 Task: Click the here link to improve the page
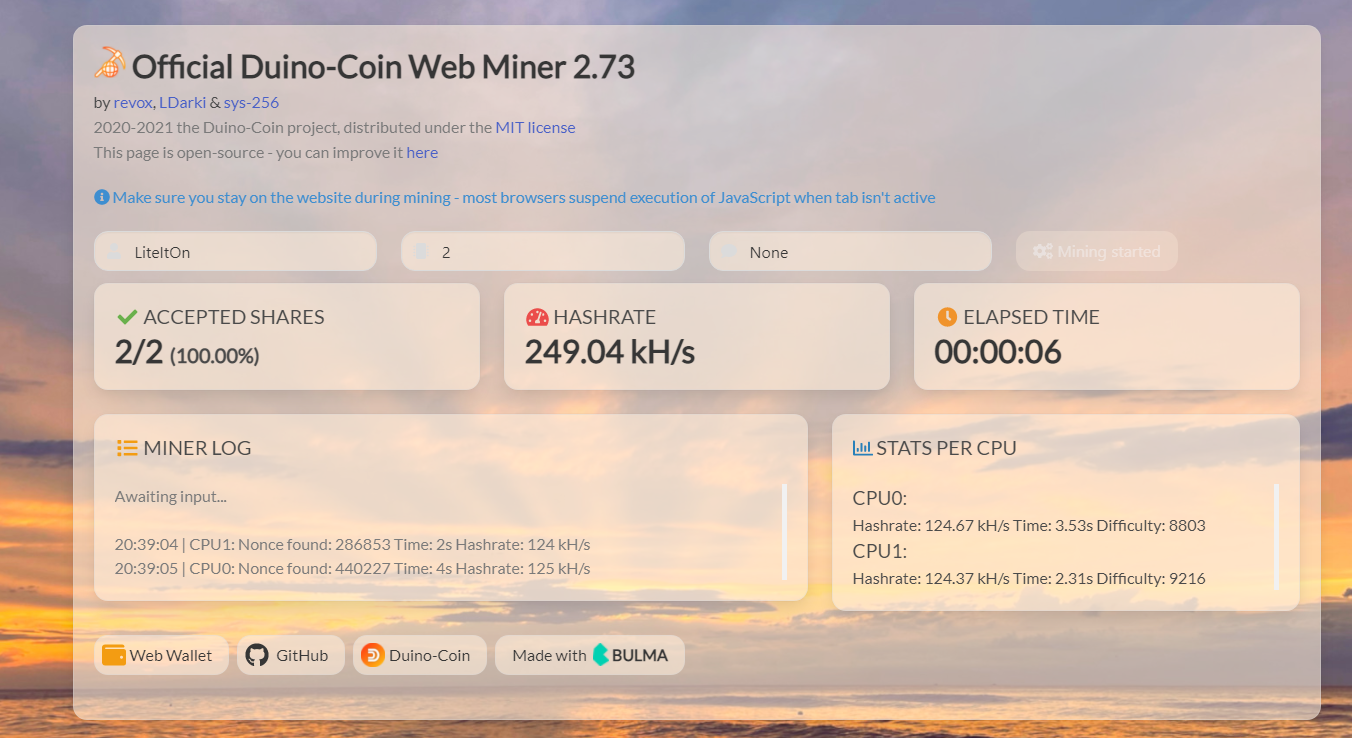(x=422, y=152)
